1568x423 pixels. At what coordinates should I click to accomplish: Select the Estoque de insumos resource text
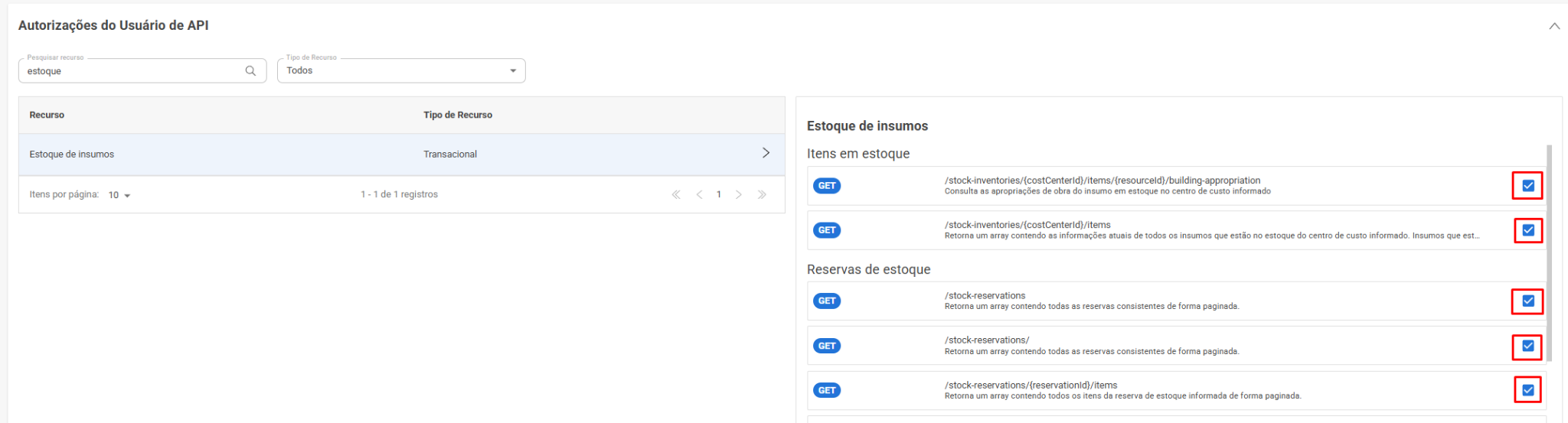pyautogui.click(x=72, y=155)
